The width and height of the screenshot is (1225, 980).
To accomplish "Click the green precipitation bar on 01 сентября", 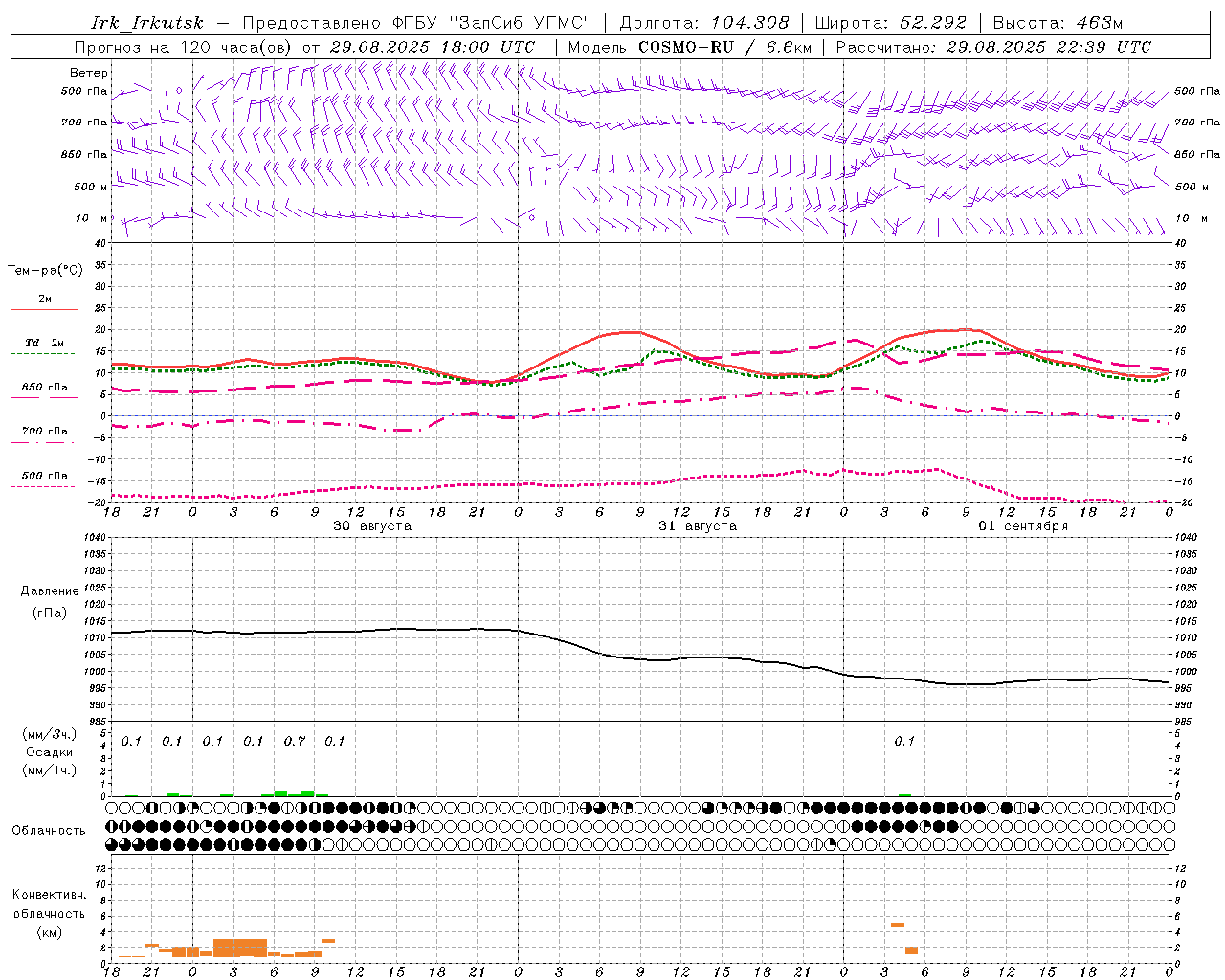I will pyautogui.click(x=905, y=794).
